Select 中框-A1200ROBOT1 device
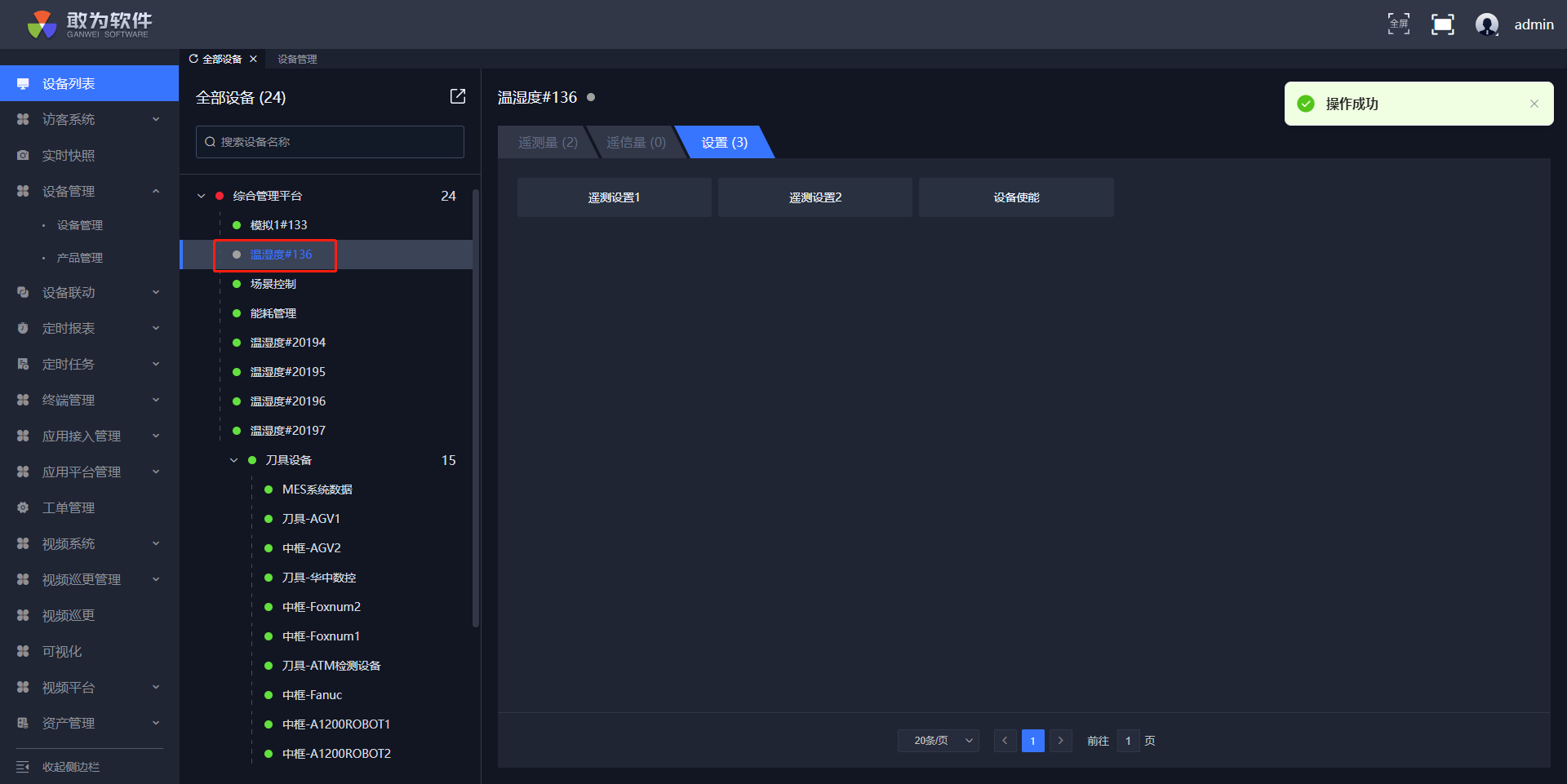 (x=336, y=724)
